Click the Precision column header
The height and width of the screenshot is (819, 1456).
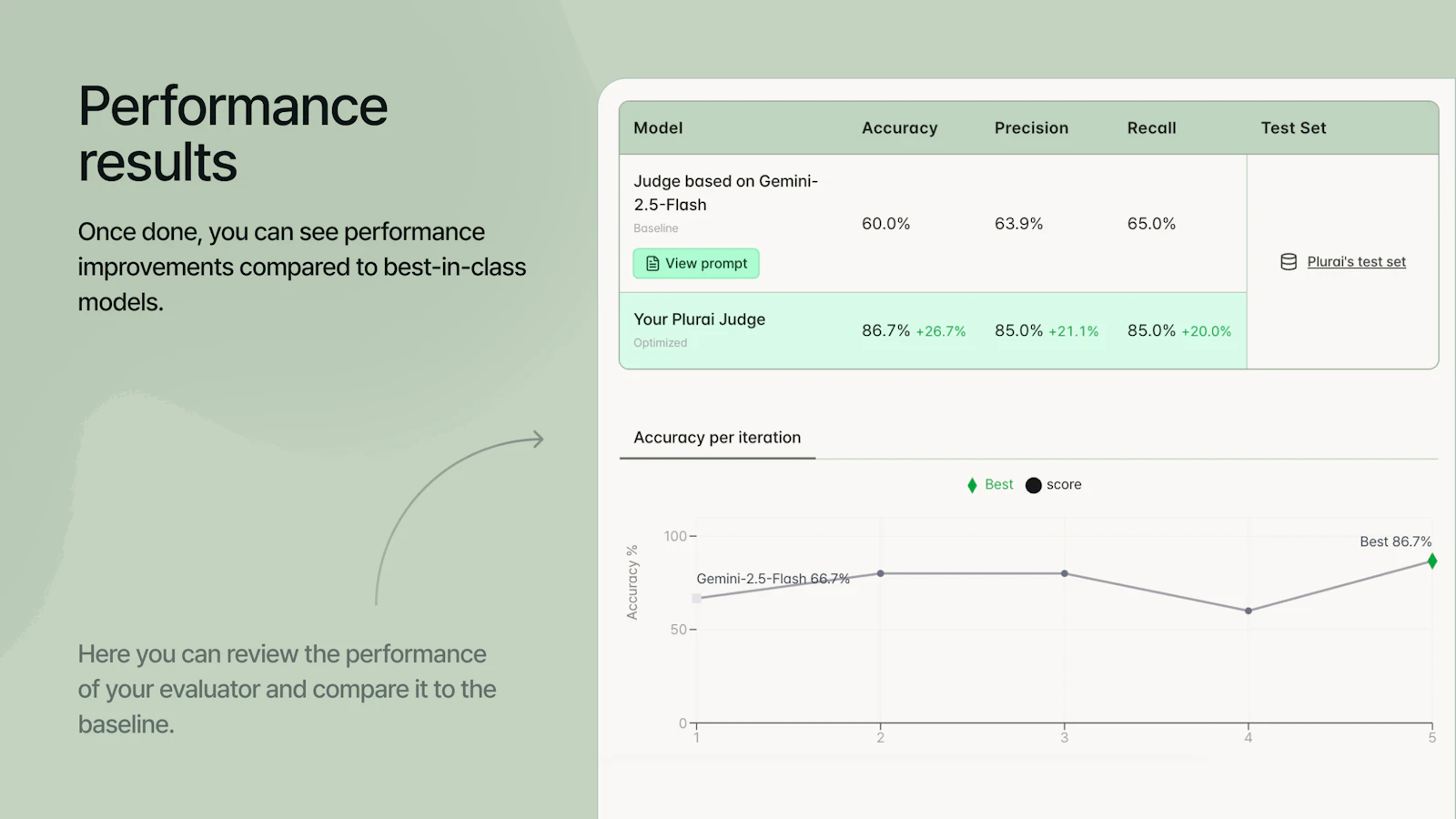pyautogui.click(x=1031, y=128)
